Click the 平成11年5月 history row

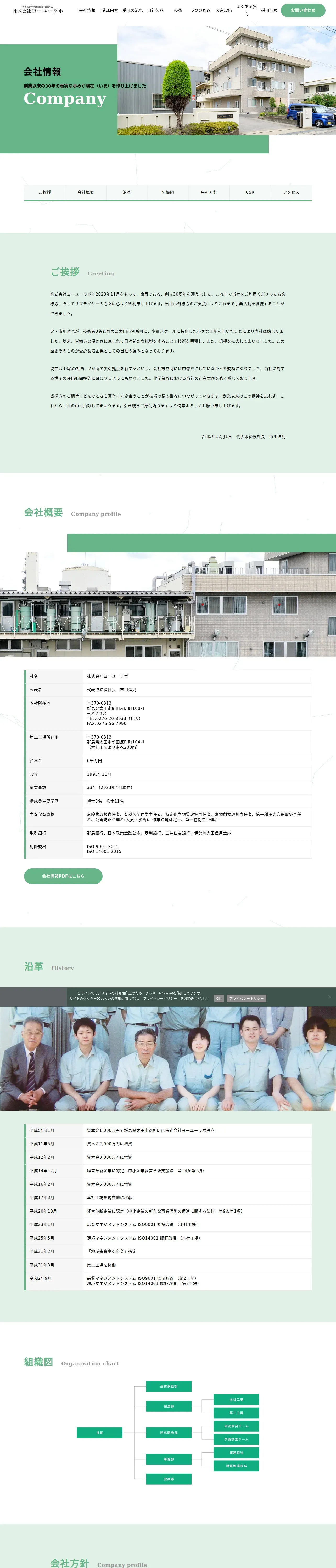tap(168, 1144)
